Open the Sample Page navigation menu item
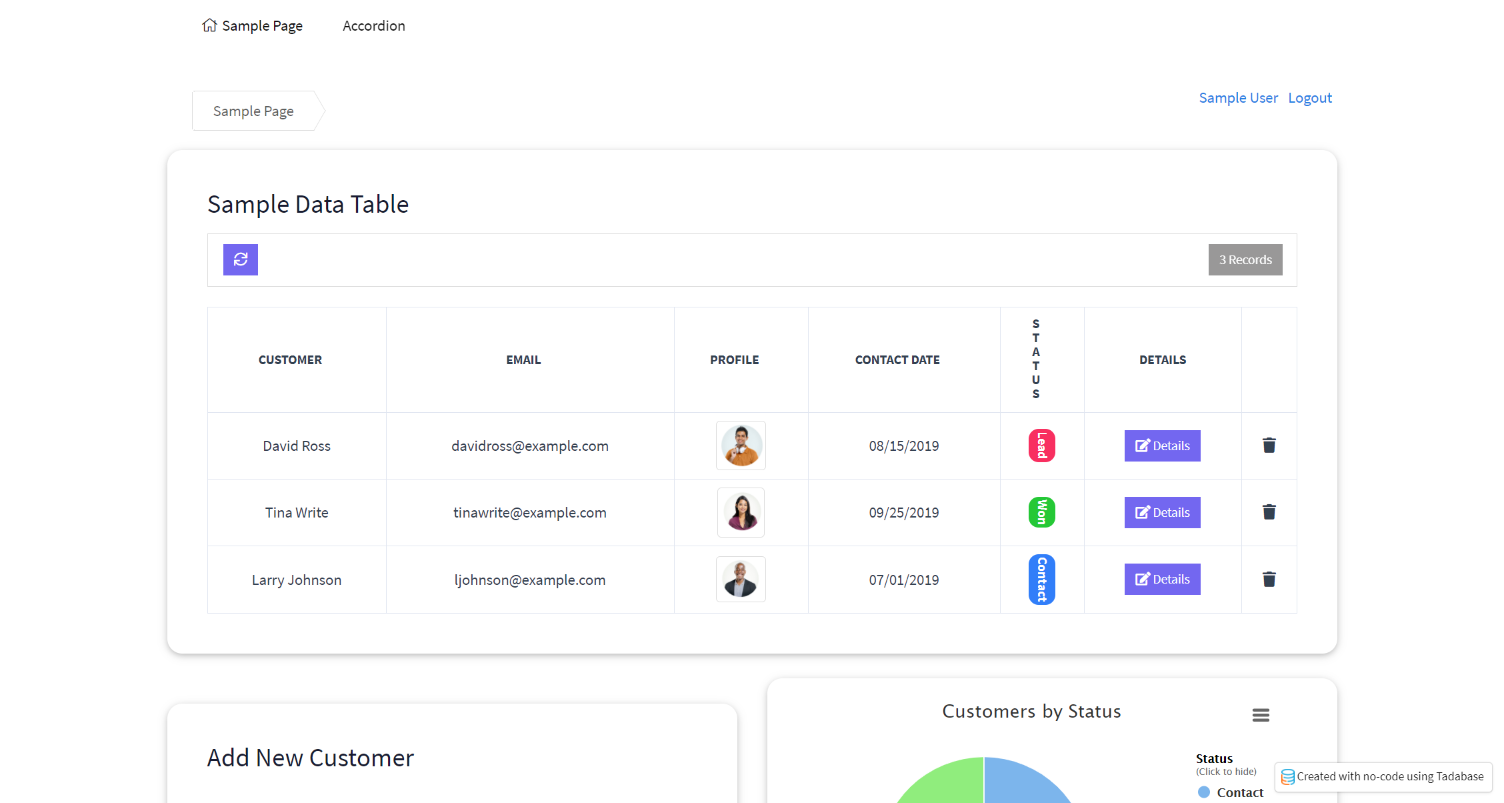Viewport: 1504px width, 803px height. [252, 26]
